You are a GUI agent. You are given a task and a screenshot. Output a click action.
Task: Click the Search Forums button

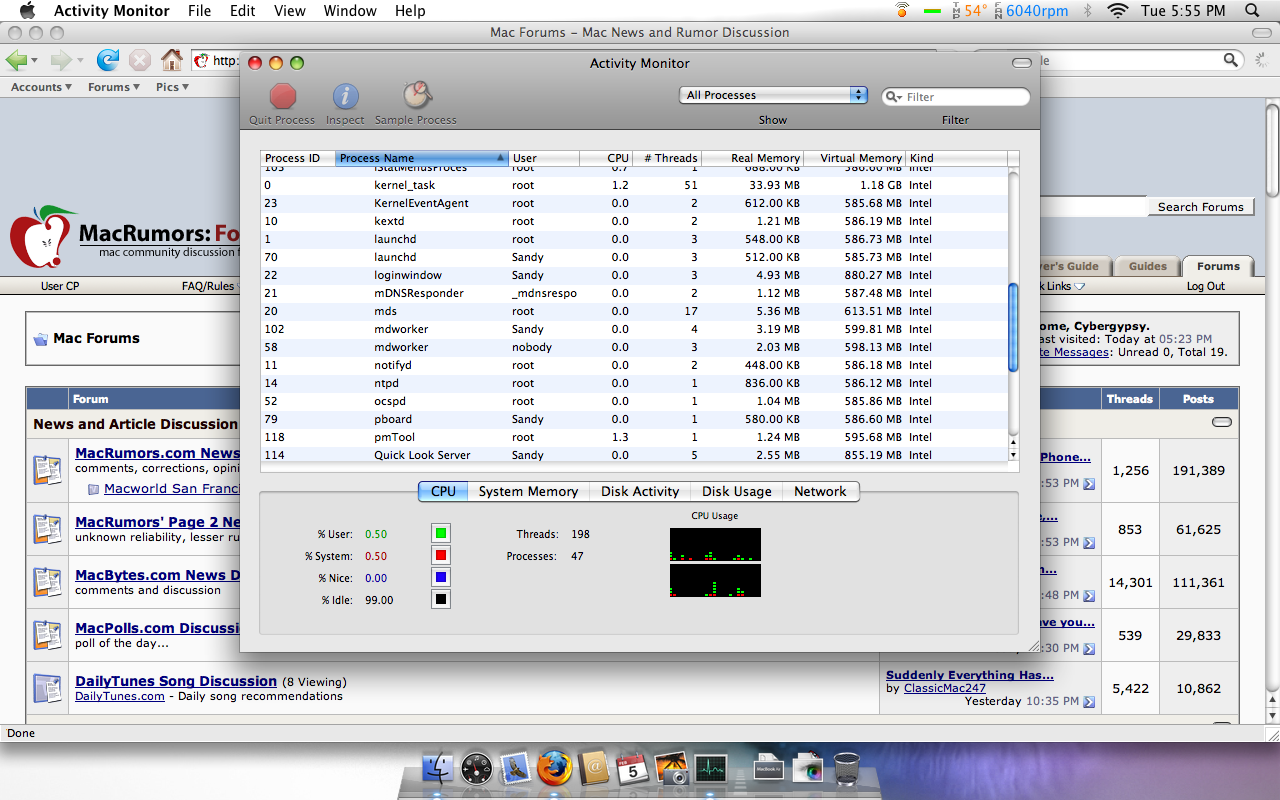1200,207
